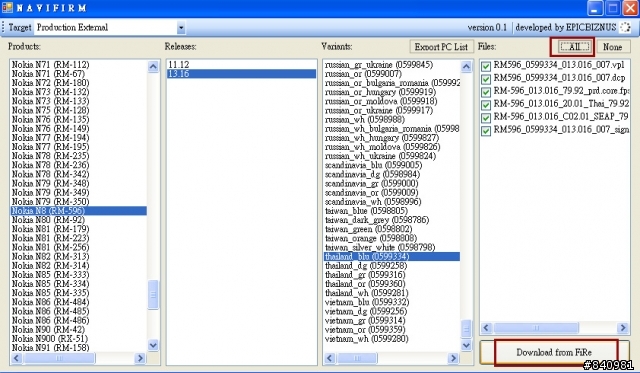This screenshot has height=373, width=640.
Task: Minimize the Navifirm window
Action: pyautogui.click(x=595, y=8)
